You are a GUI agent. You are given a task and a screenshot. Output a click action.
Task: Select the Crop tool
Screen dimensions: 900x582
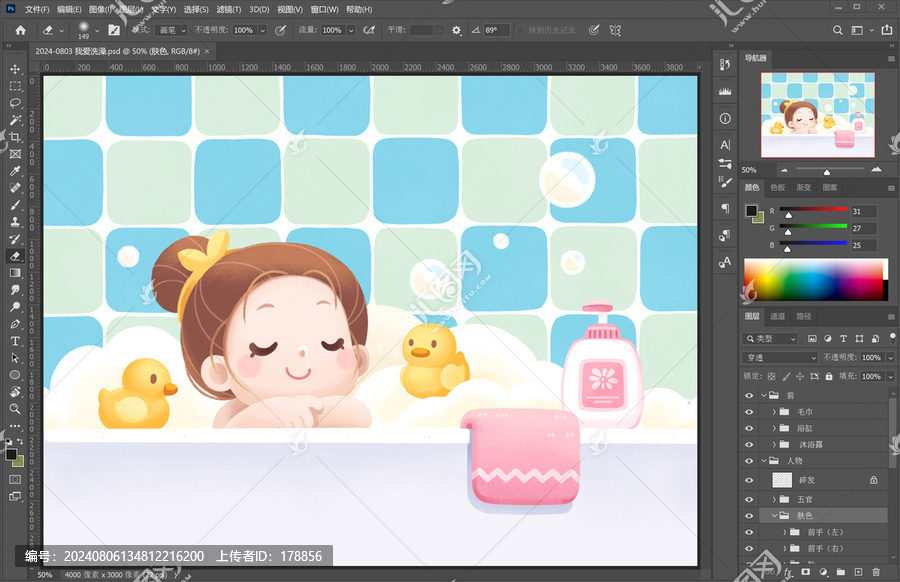click(x=15, y=137)
